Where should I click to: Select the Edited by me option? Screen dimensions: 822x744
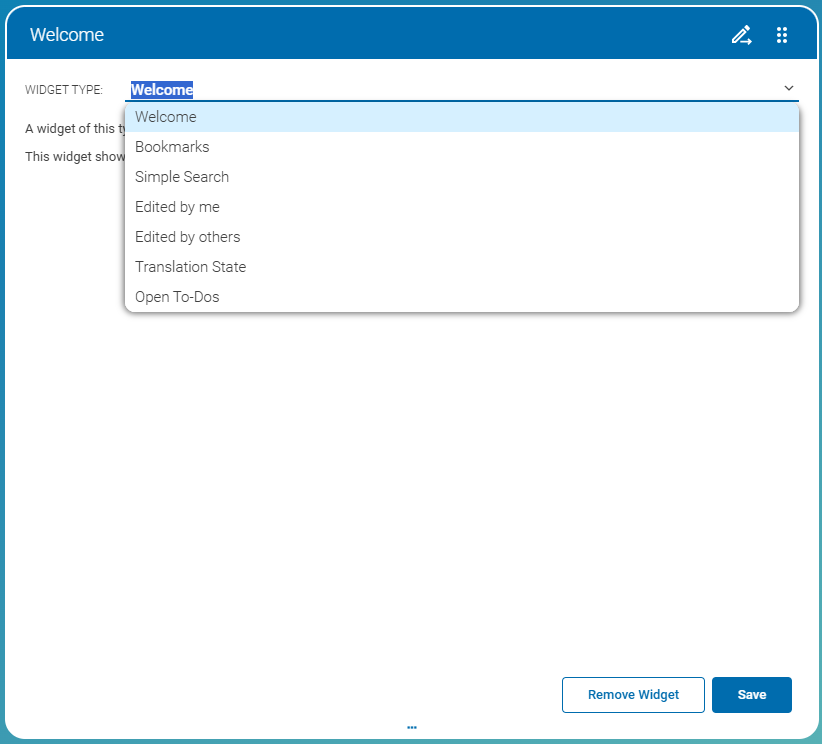(177, 207)
